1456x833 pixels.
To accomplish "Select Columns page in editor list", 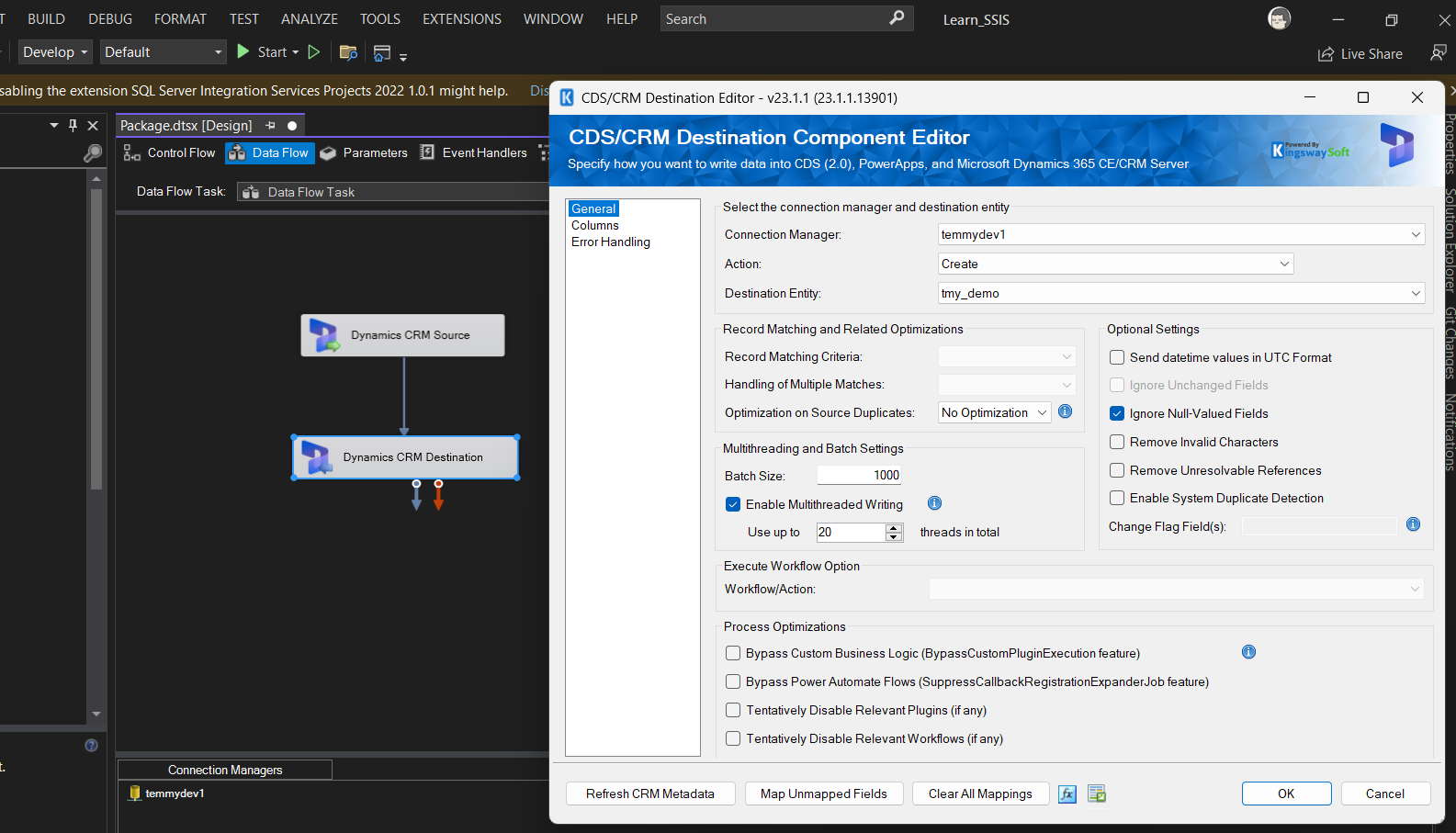I will point(595,225).
